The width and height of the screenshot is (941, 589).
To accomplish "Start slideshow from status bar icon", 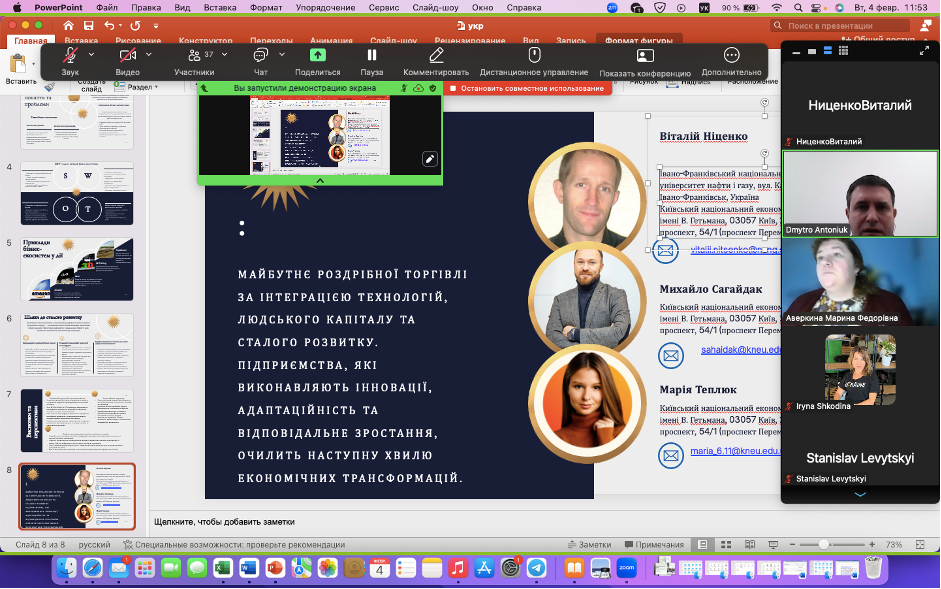I will pos(773,545).
